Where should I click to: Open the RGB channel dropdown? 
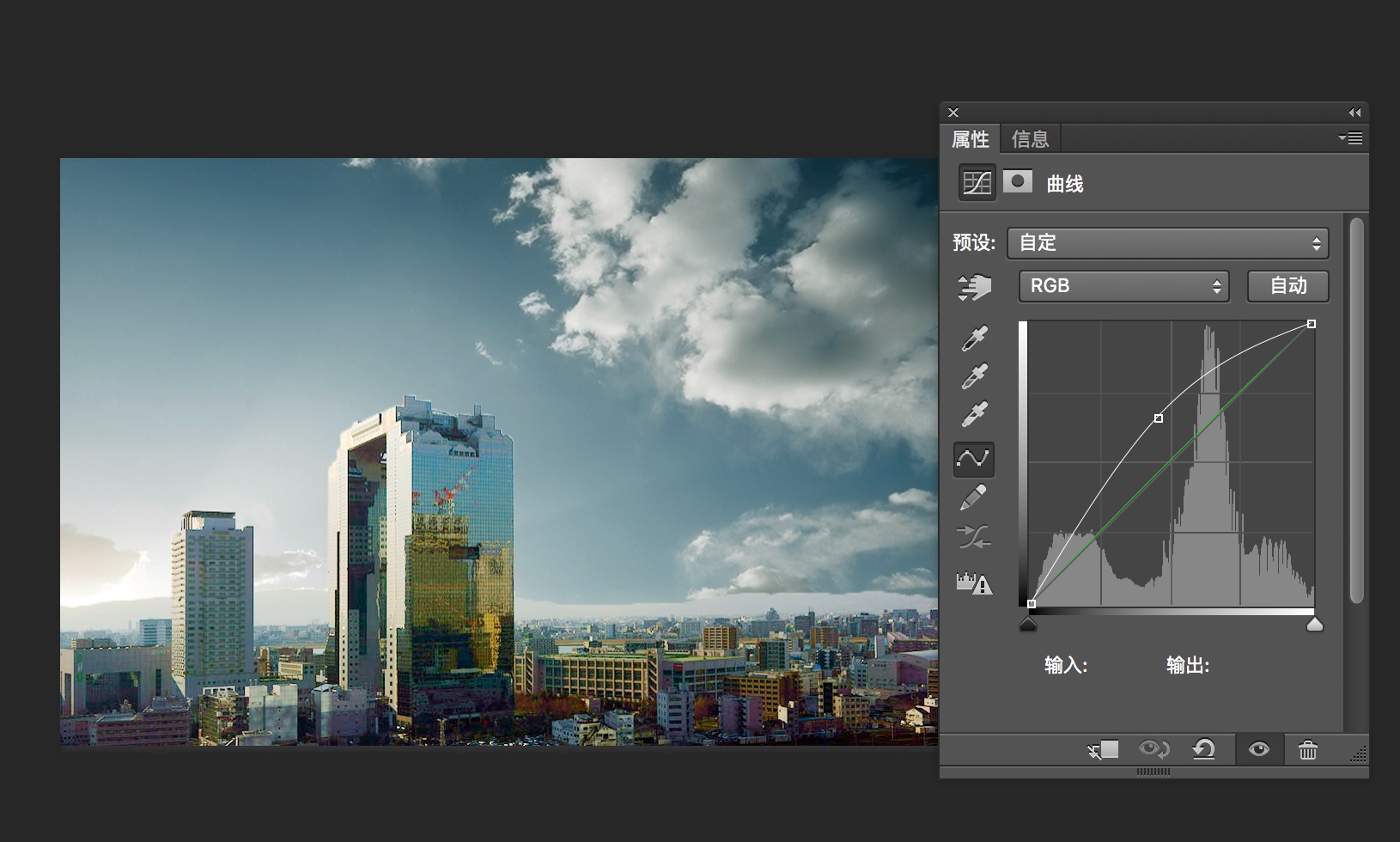[x=1123, y=286]
